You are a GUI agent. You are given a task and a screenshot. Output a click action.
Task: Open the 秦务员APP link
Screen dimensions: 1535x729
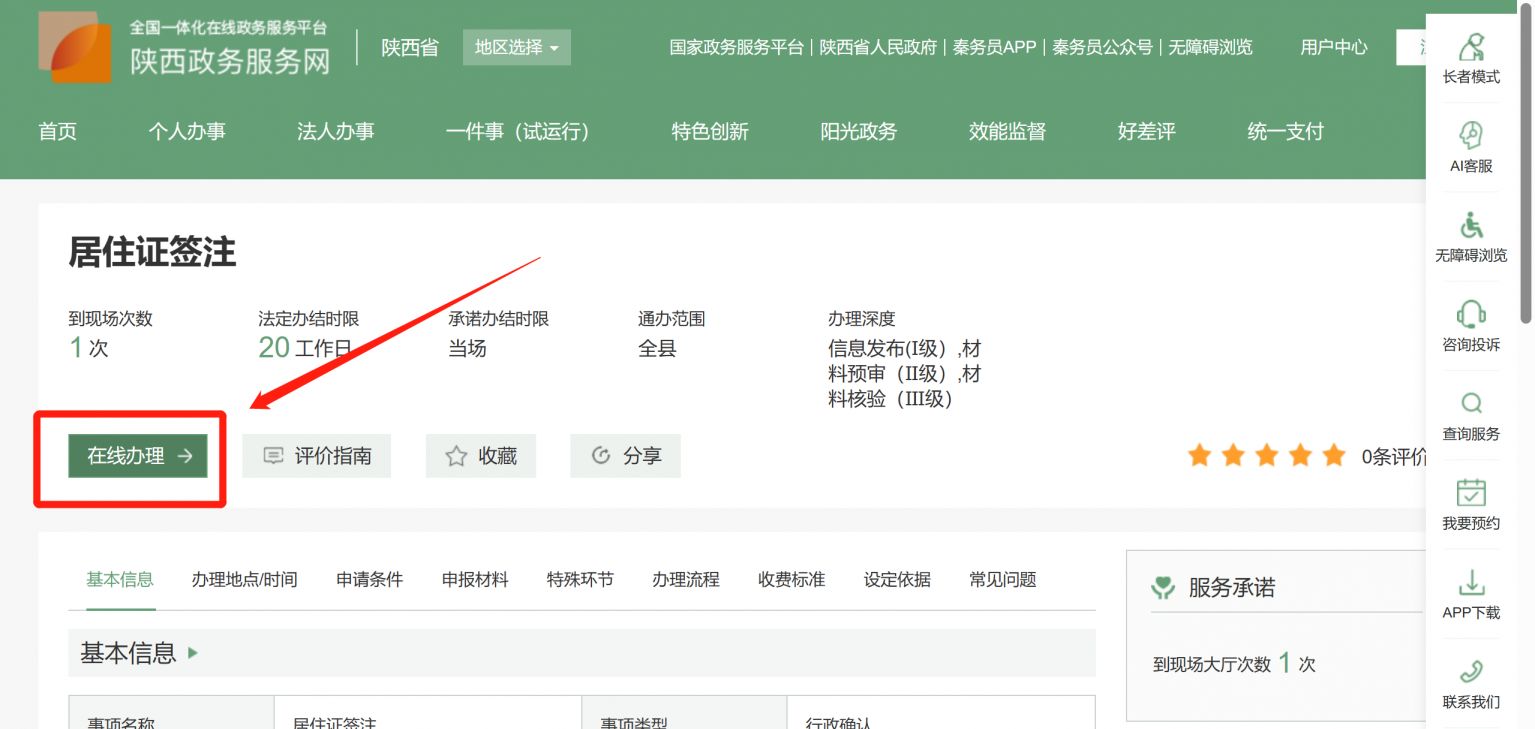coord(994,47)
